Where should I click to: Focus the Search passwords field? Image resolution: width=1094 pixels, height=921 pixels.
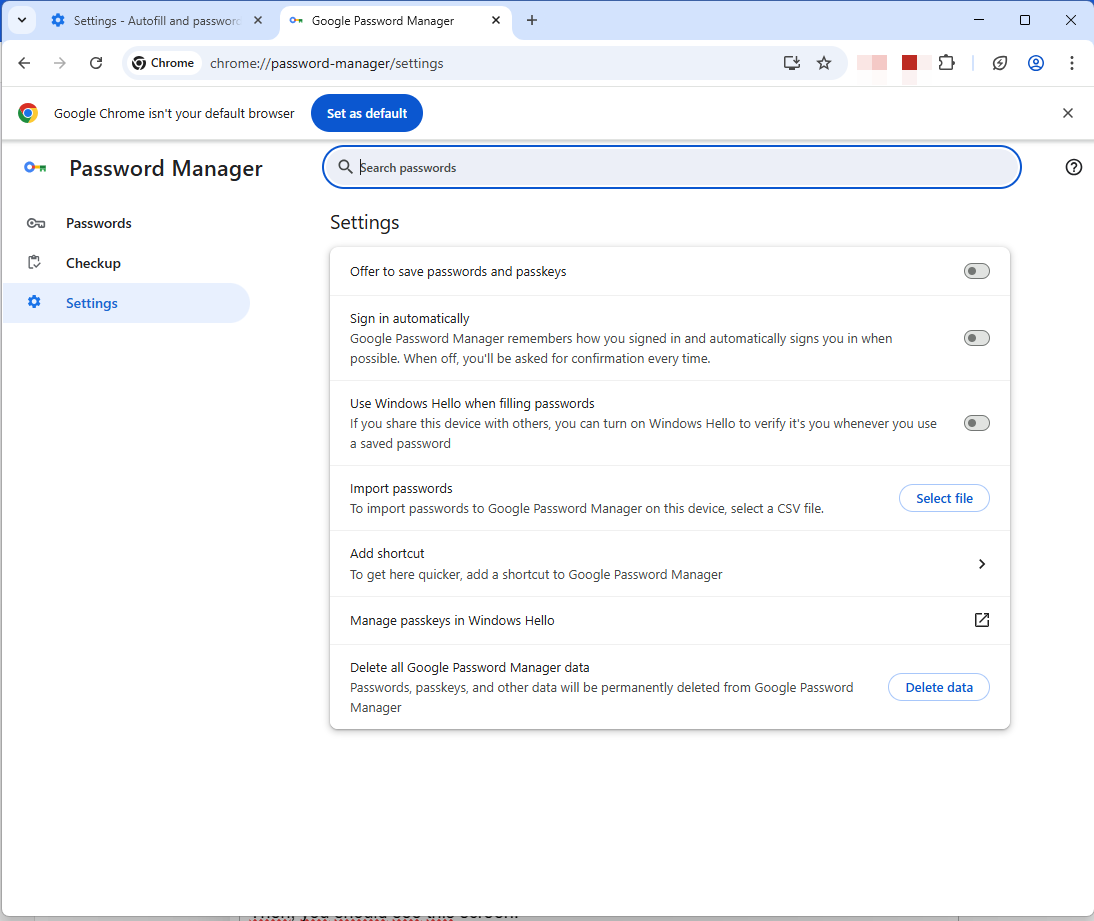[672, 167]
